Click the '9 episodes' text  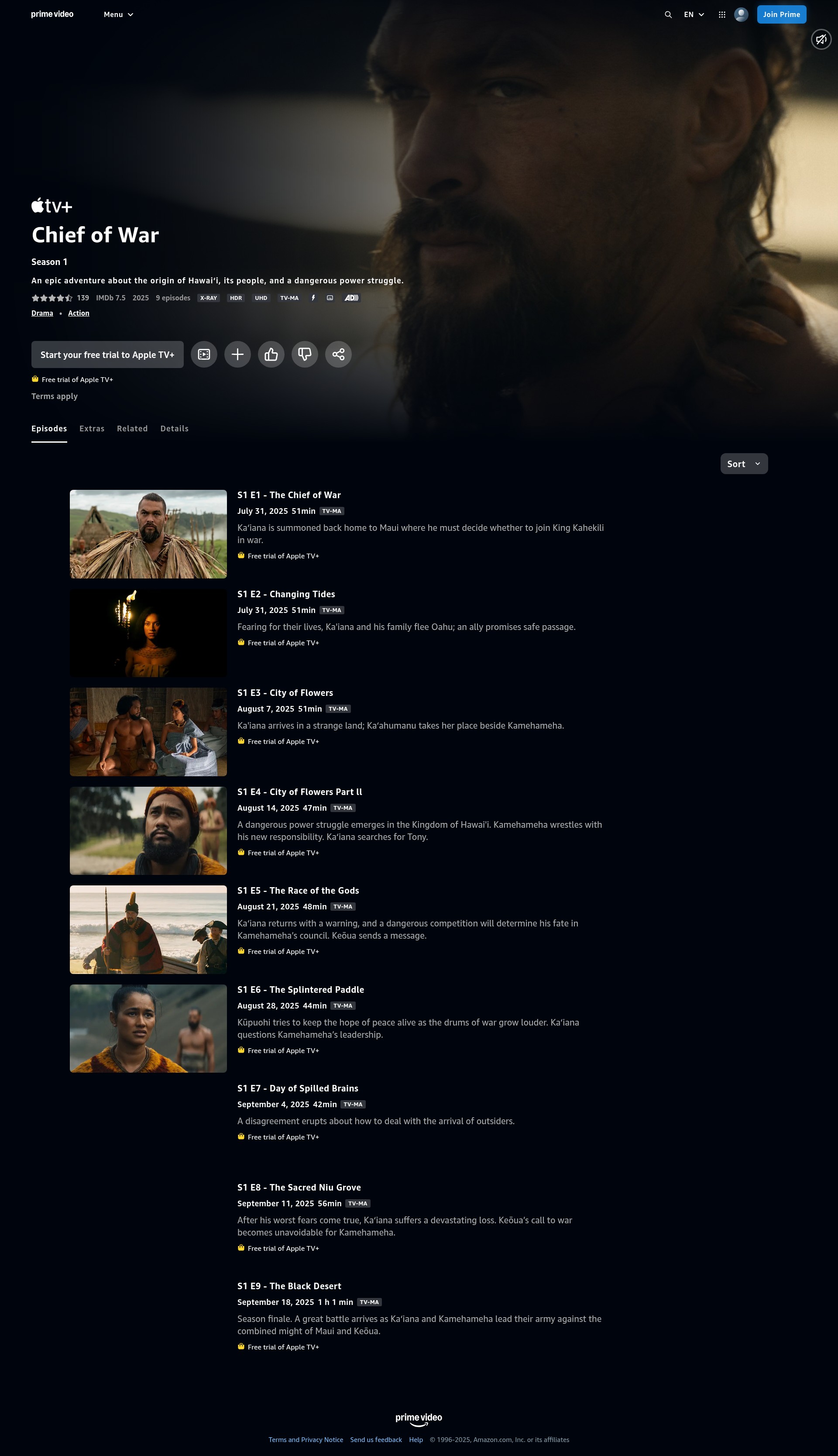point(173,298)
